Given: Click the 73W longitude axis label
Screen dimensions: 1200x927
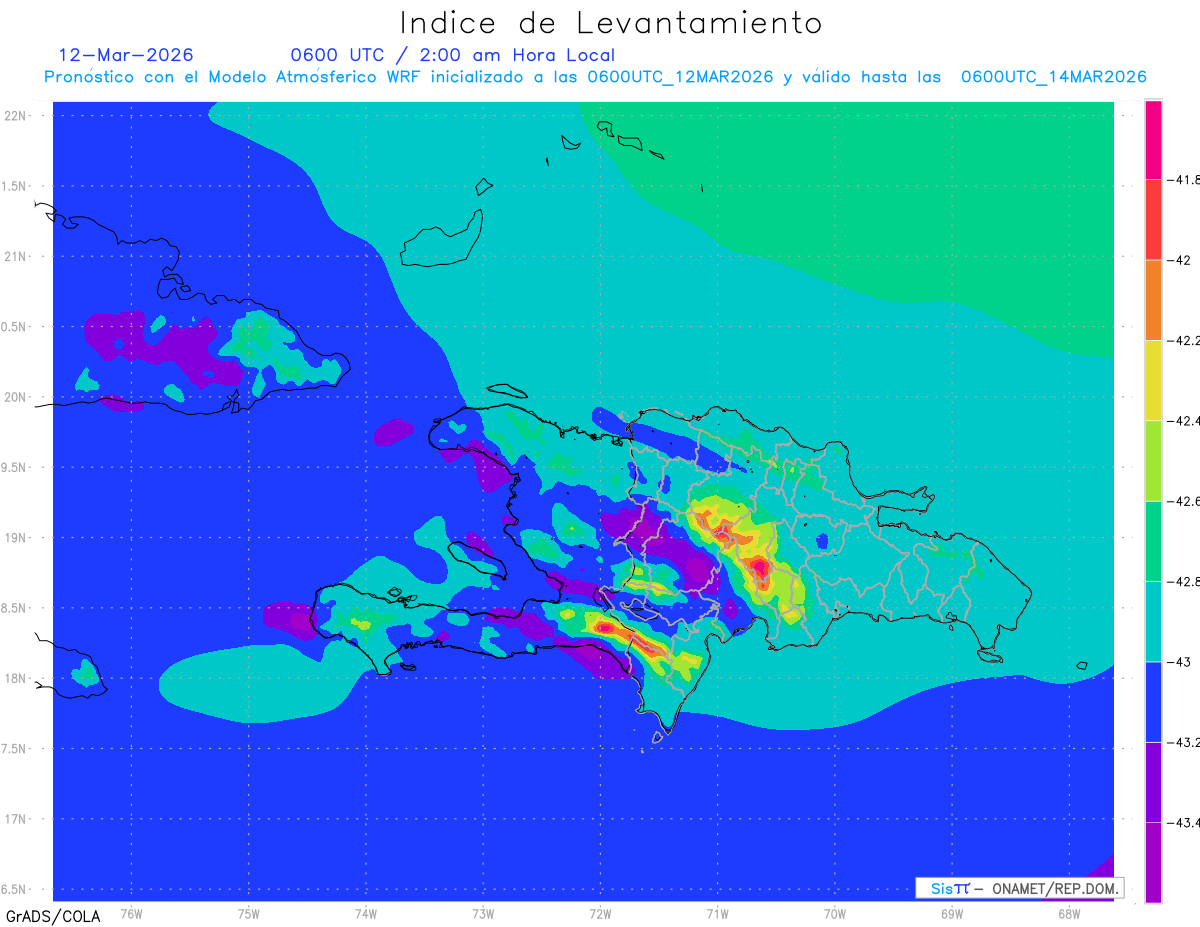Looking at the screenshot, I should (483, 914).
